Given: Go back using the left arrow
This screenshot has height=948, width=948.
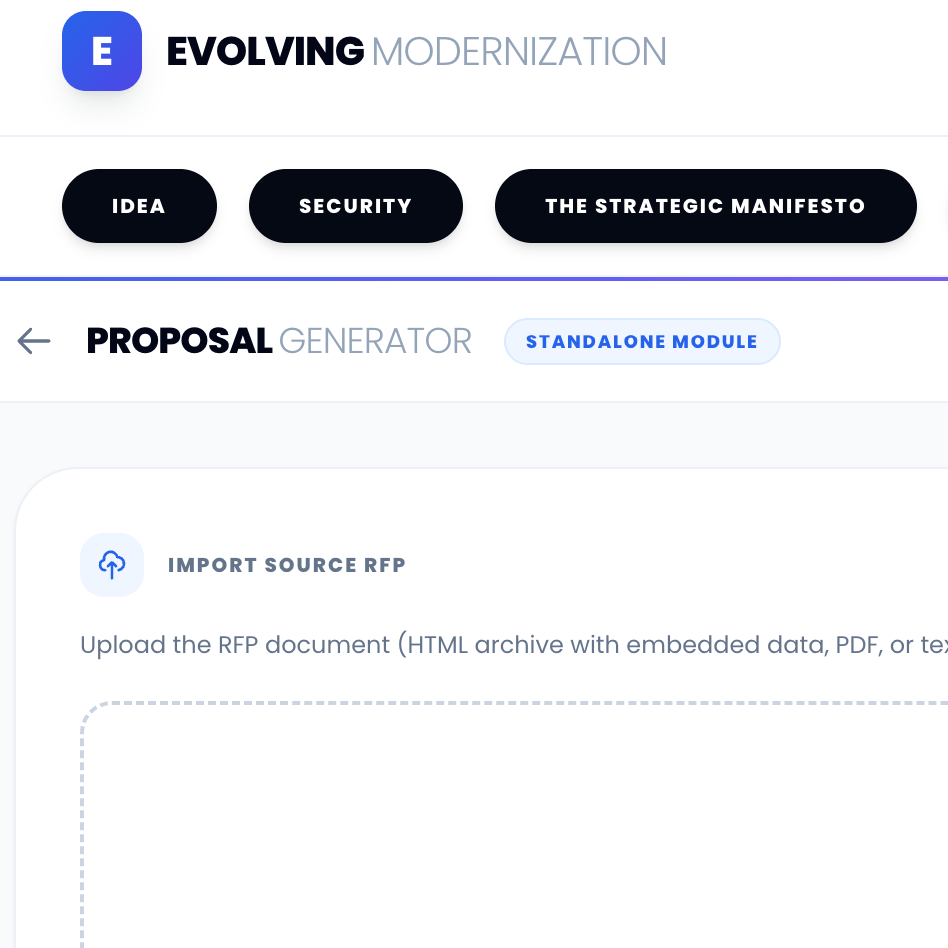Looking at the screenshot, I should pos(34,341).
